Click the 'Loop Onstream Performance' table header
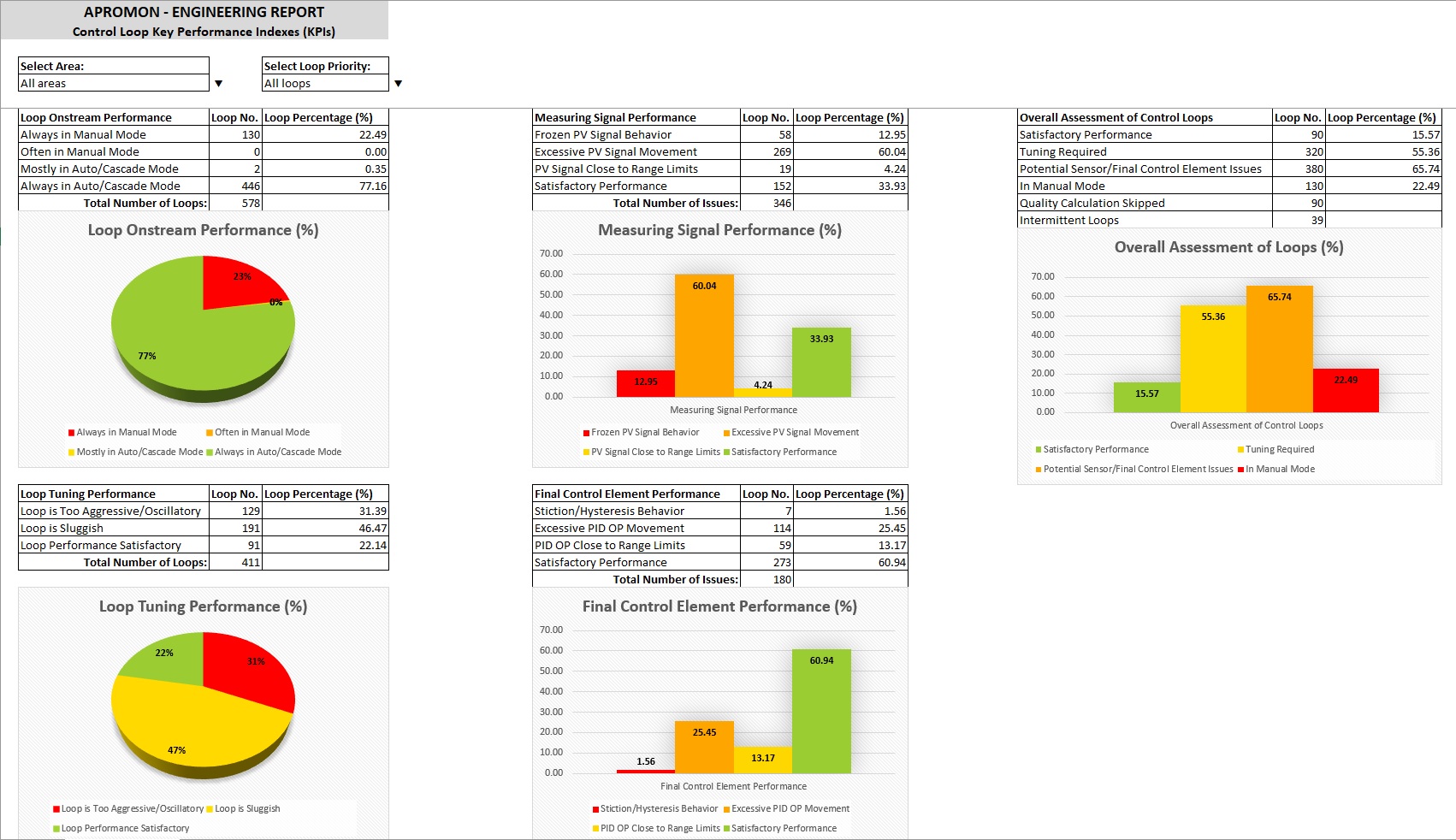This screenshot has width=1456, height=840. point(114,117)
